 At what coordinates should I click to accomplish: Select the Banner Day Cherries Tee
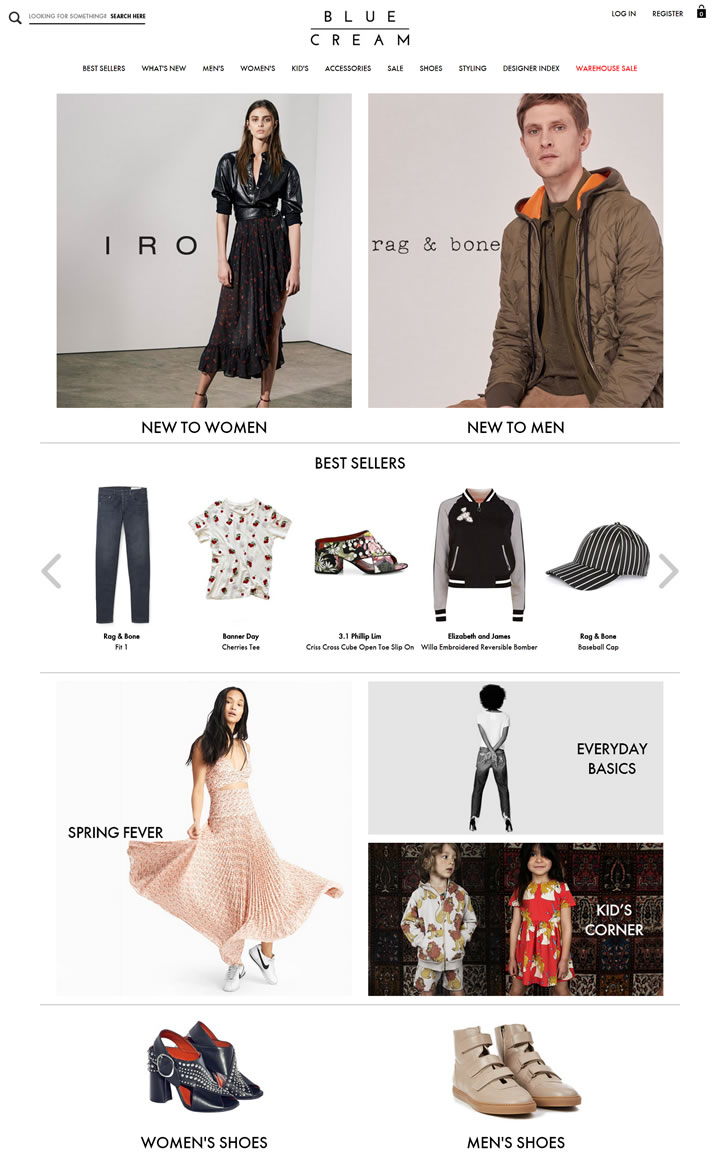(x=240, y=549)
